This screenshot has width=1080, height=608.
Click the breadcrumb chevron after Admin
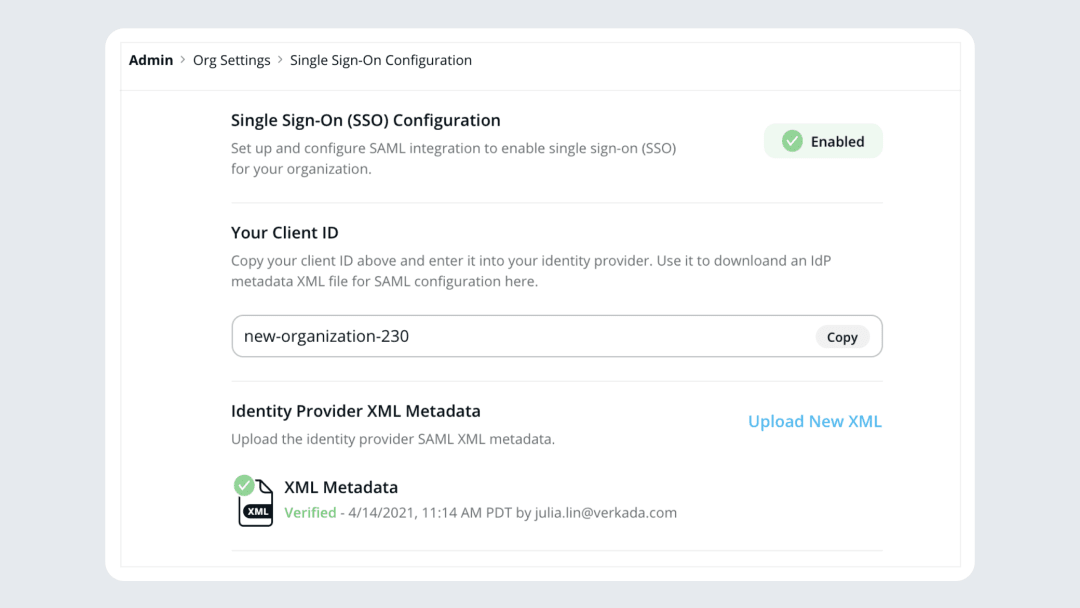183,60
